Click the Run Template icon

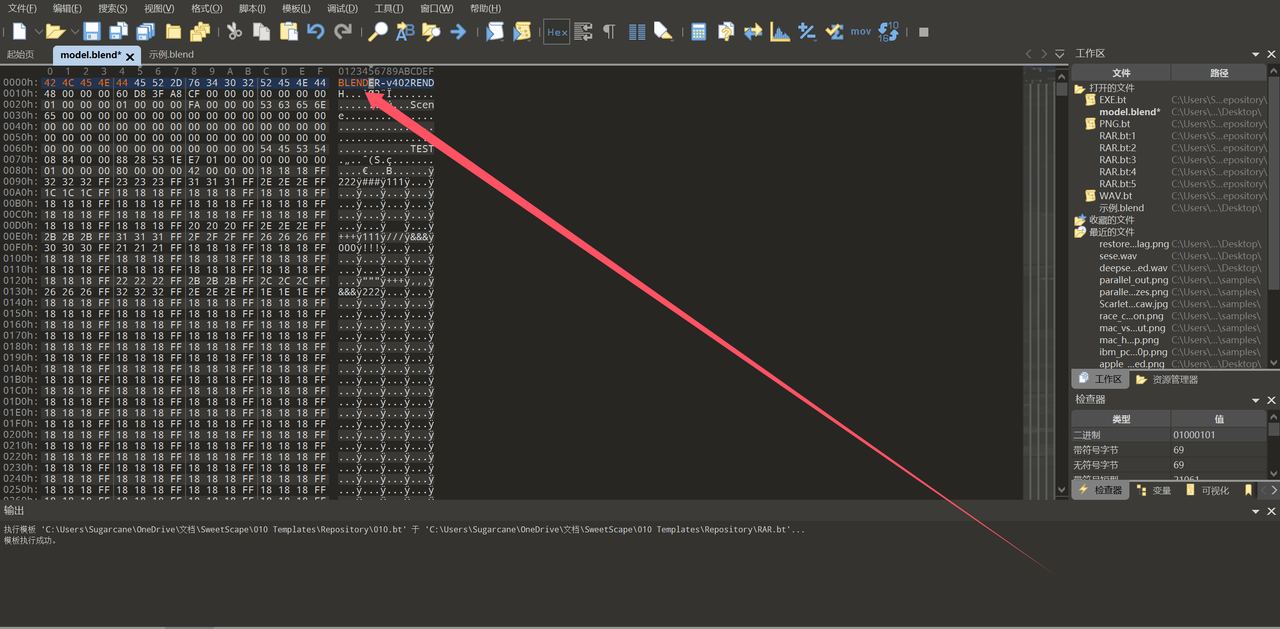522,32
